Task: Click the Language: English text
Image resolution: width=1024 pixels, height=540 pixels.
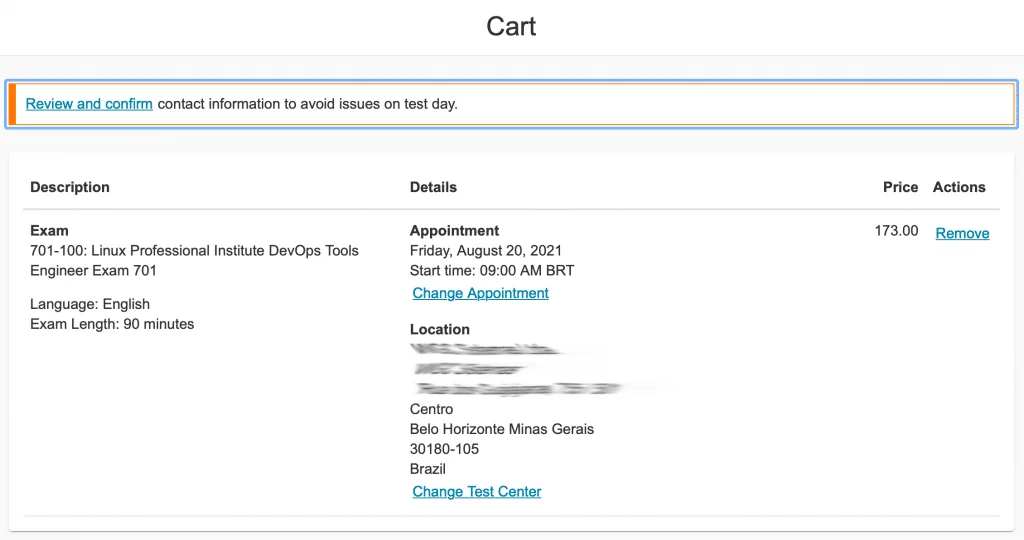Action: click(x=90, y=304)
